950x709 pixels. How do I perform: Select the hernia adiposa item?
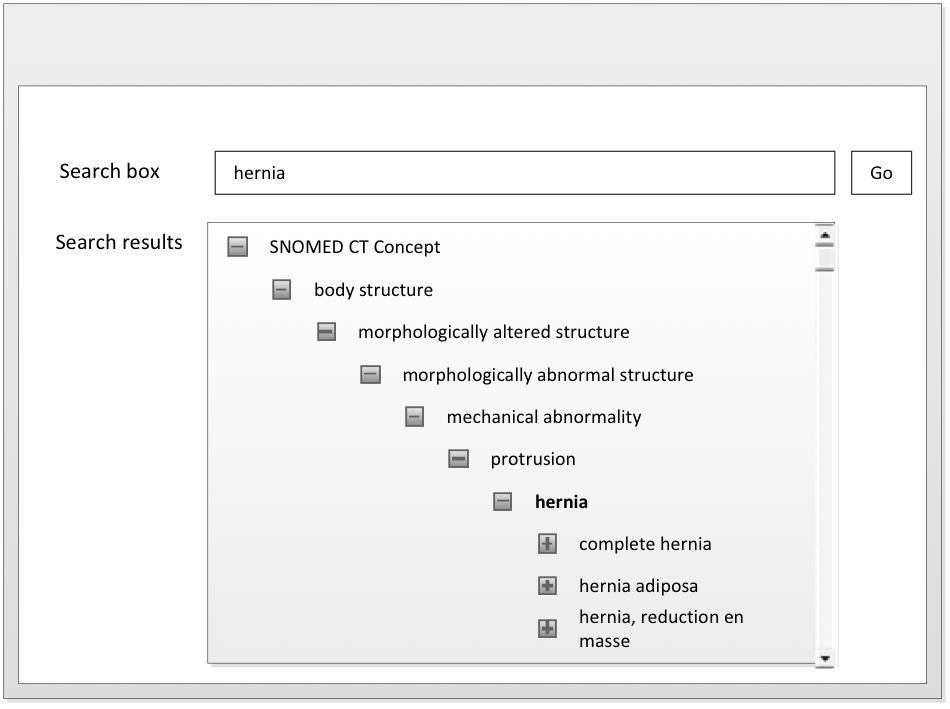(x=638, y=586)
